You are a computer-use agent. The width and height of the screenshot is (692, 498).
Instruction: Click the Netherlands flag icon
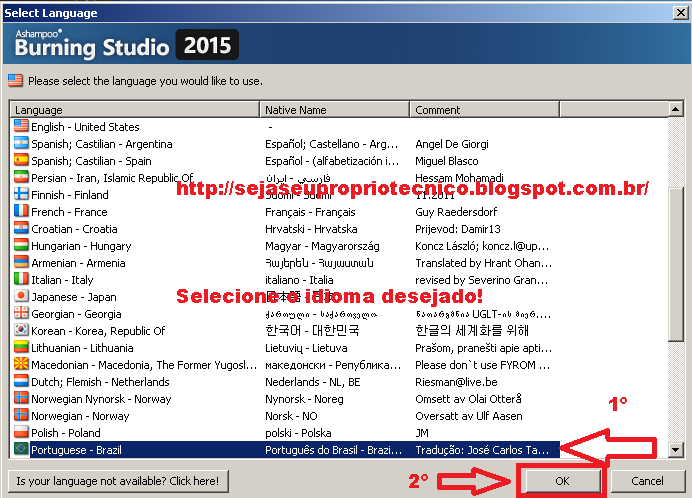pyautogui.click(x=21, y=381)
